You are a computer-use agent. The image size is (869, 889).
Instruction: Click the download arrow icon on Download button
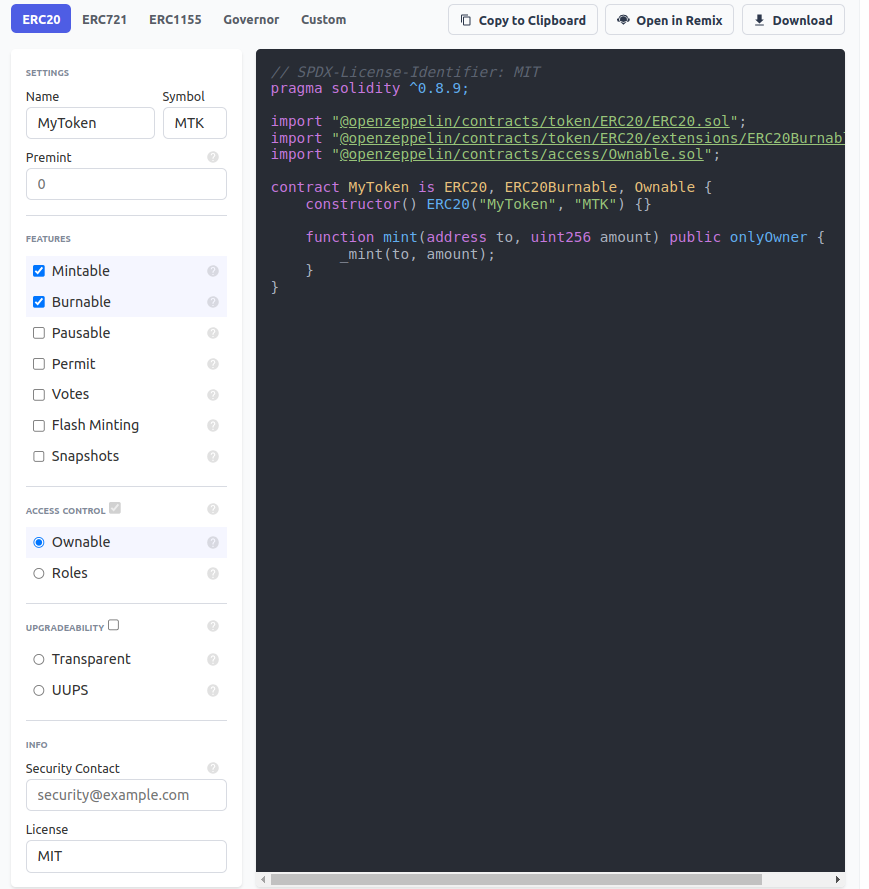point(758,19)
